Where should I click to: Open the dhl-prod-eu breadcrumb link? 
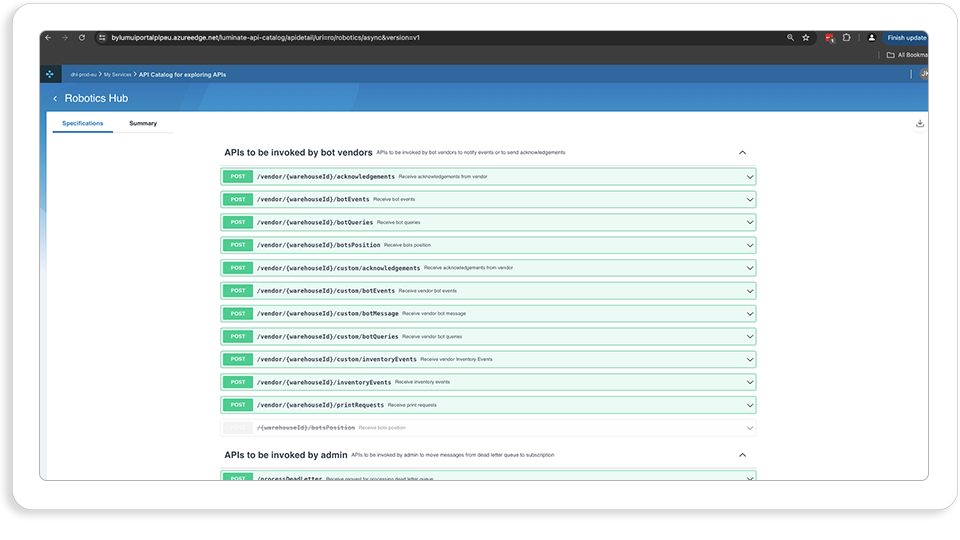(x=83, y=75)
